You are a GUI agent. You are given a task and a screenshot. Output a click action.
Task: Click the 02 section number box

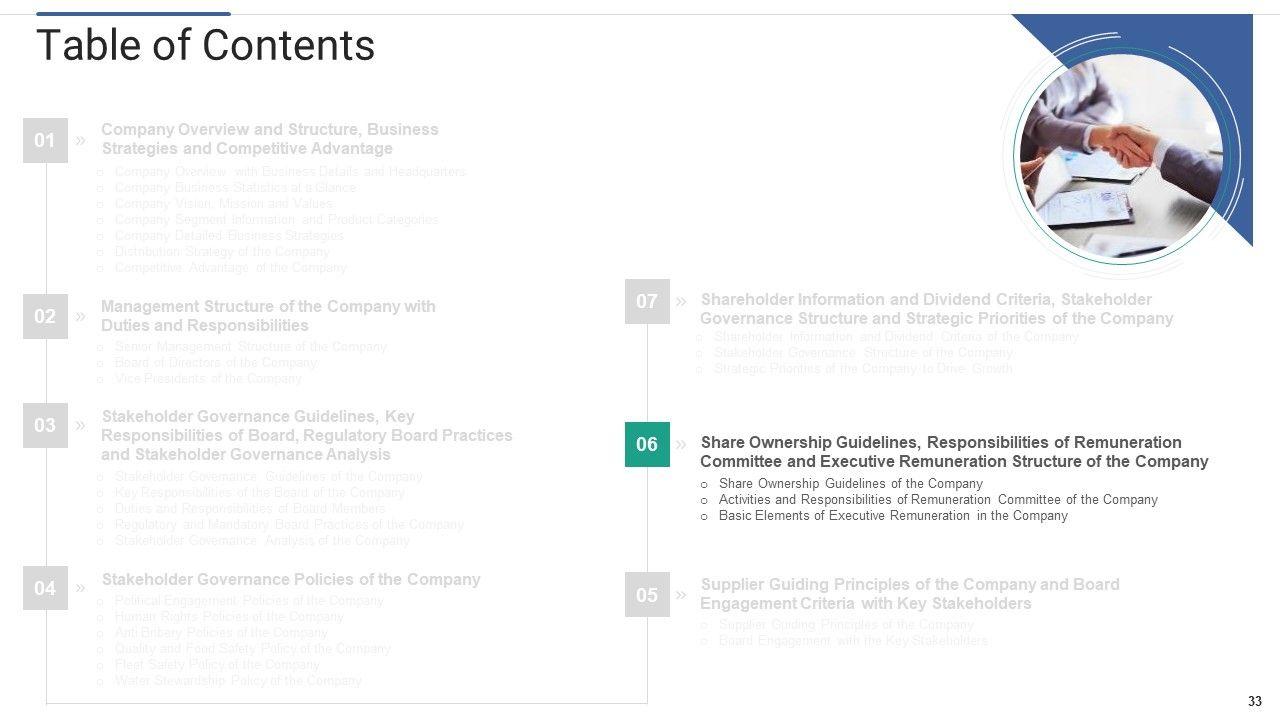click(45, 316)
